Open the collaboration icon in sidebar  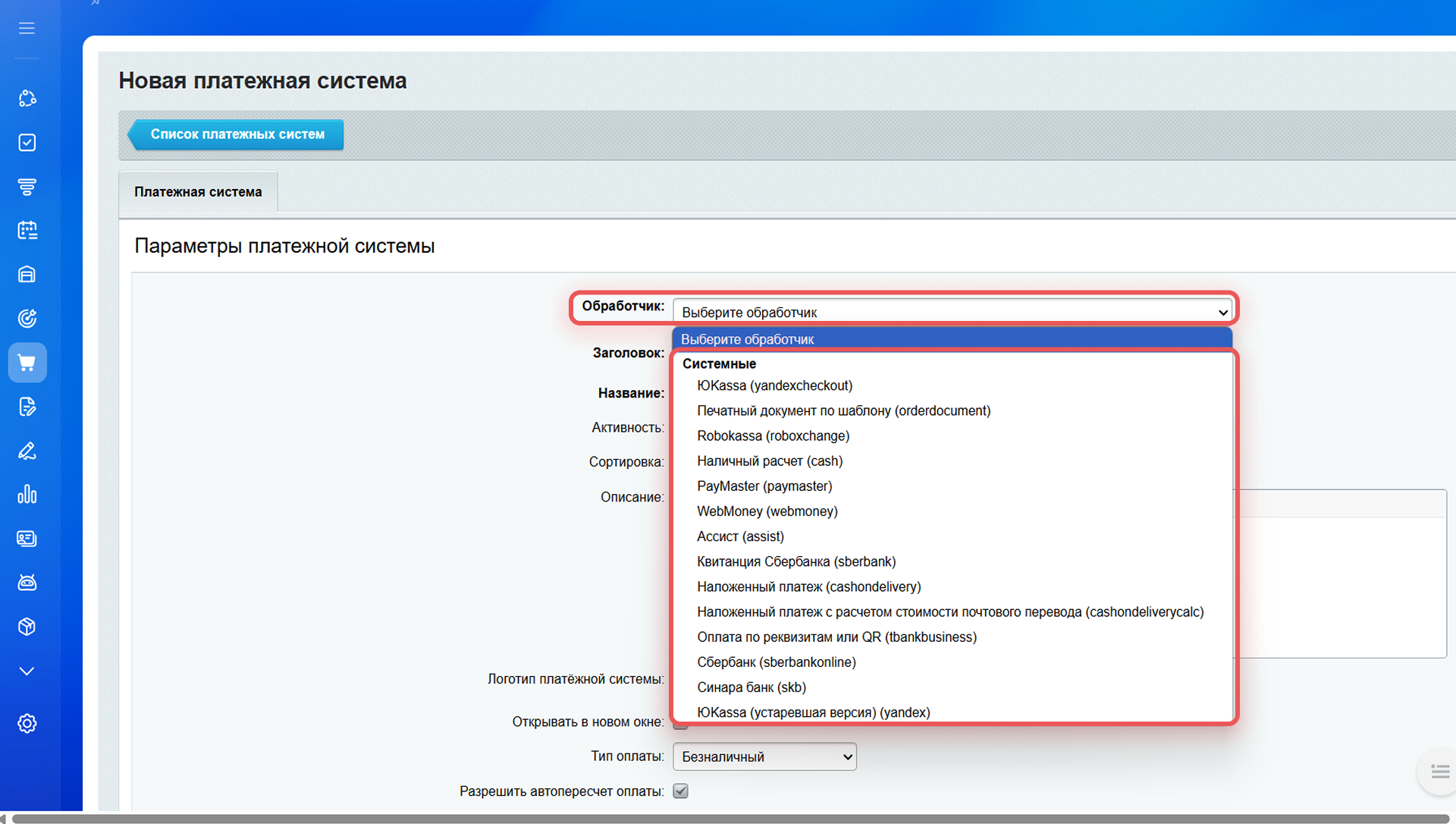click(x=27, y=99)
